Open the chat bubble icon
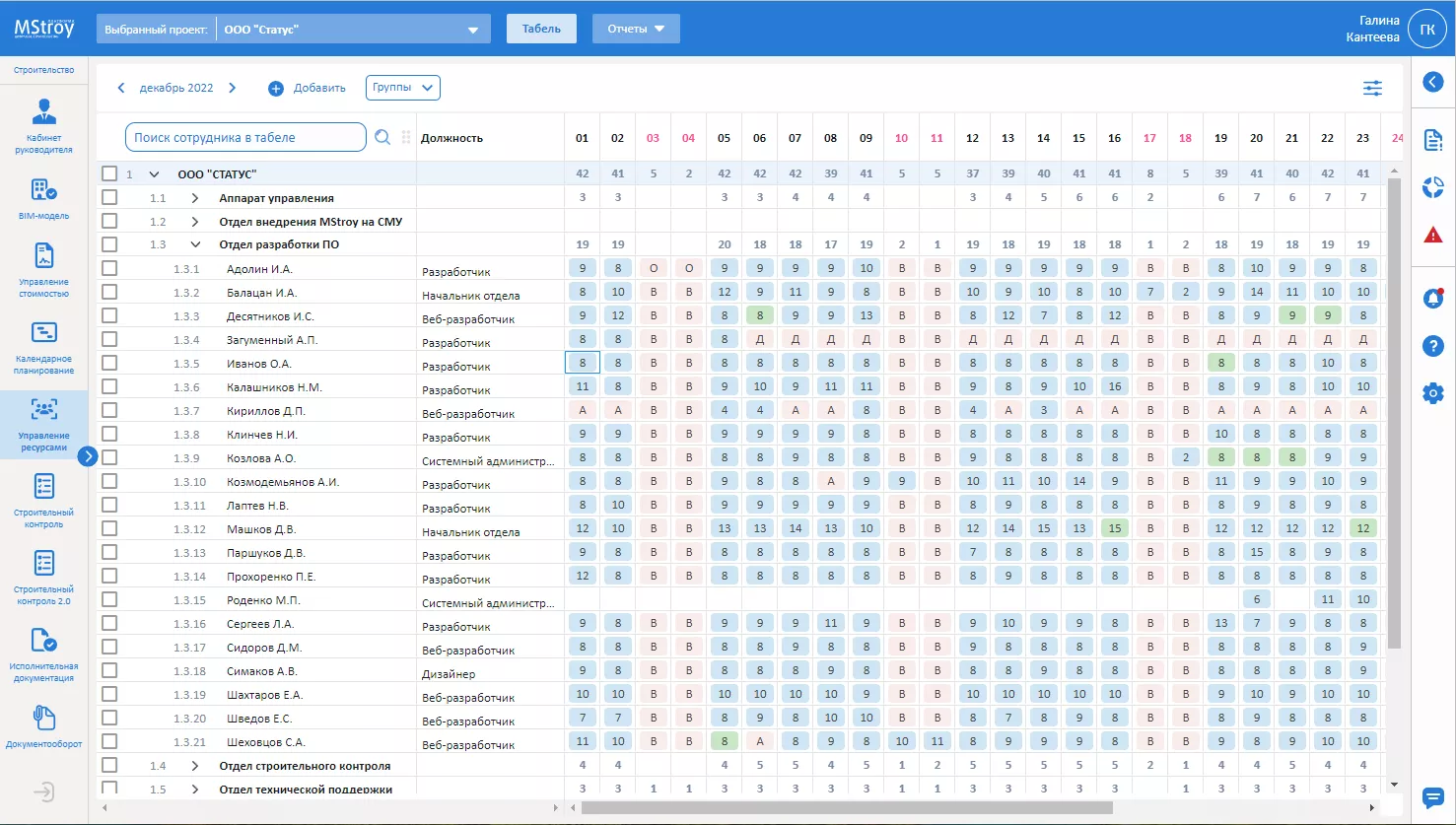1456x825 pixels. pos(1433,797)
